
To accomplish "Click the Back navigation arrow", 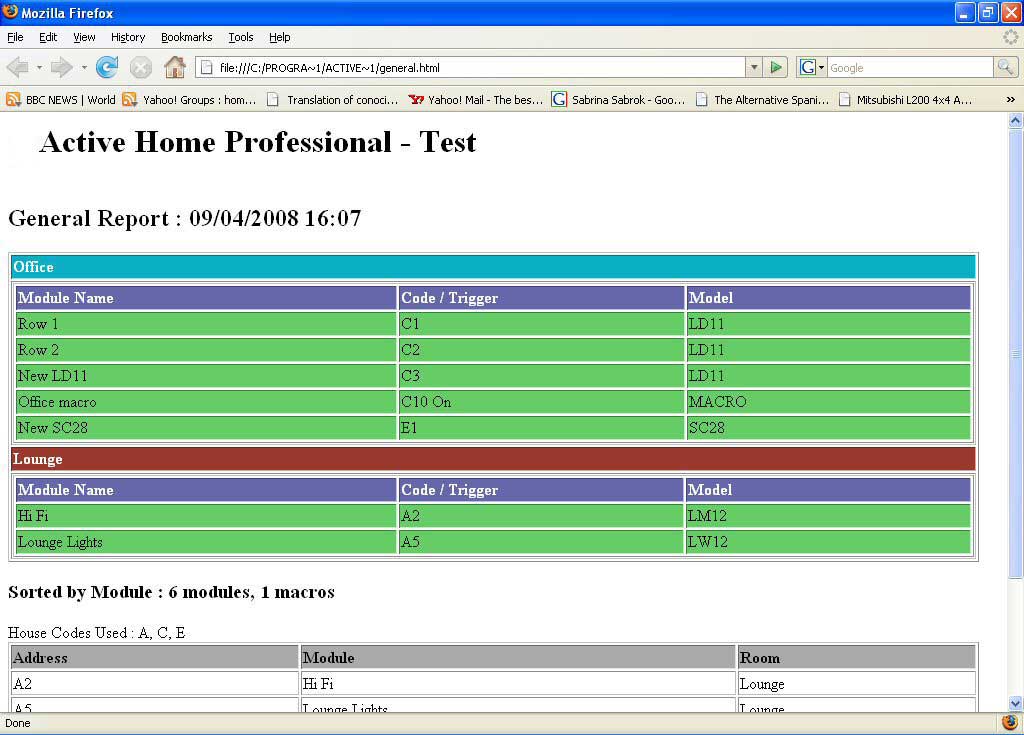I will (18, 68).
